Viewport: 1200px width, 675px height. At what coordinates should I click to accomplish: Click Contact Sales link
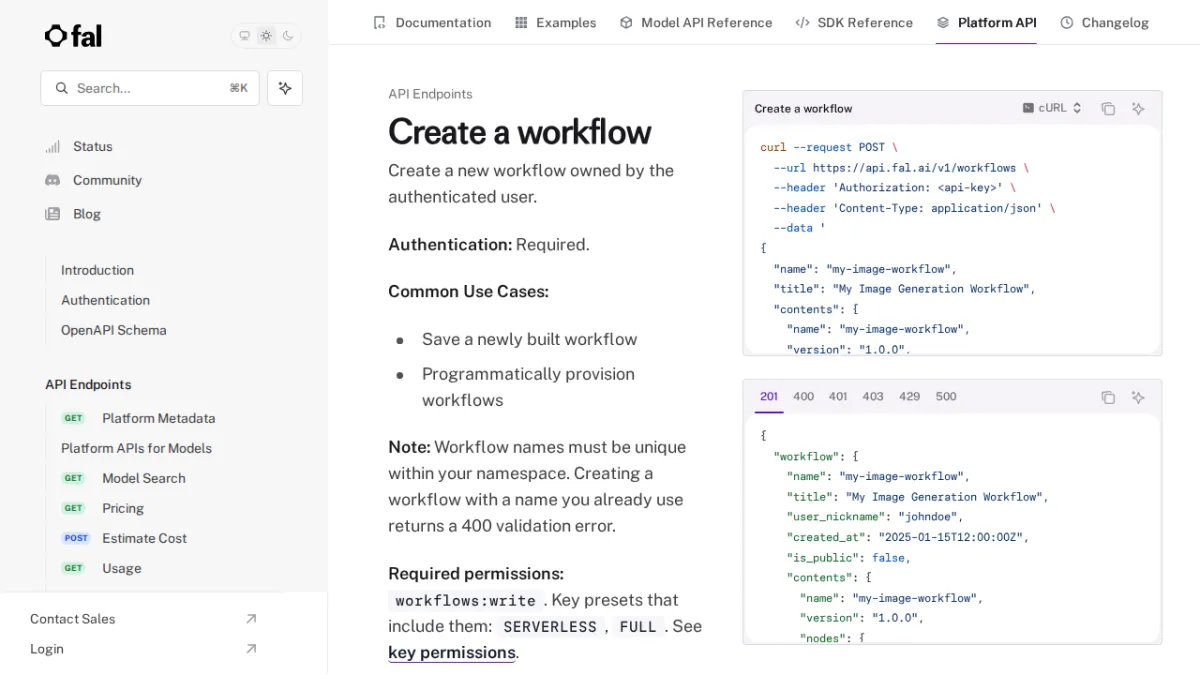(72, 619)
